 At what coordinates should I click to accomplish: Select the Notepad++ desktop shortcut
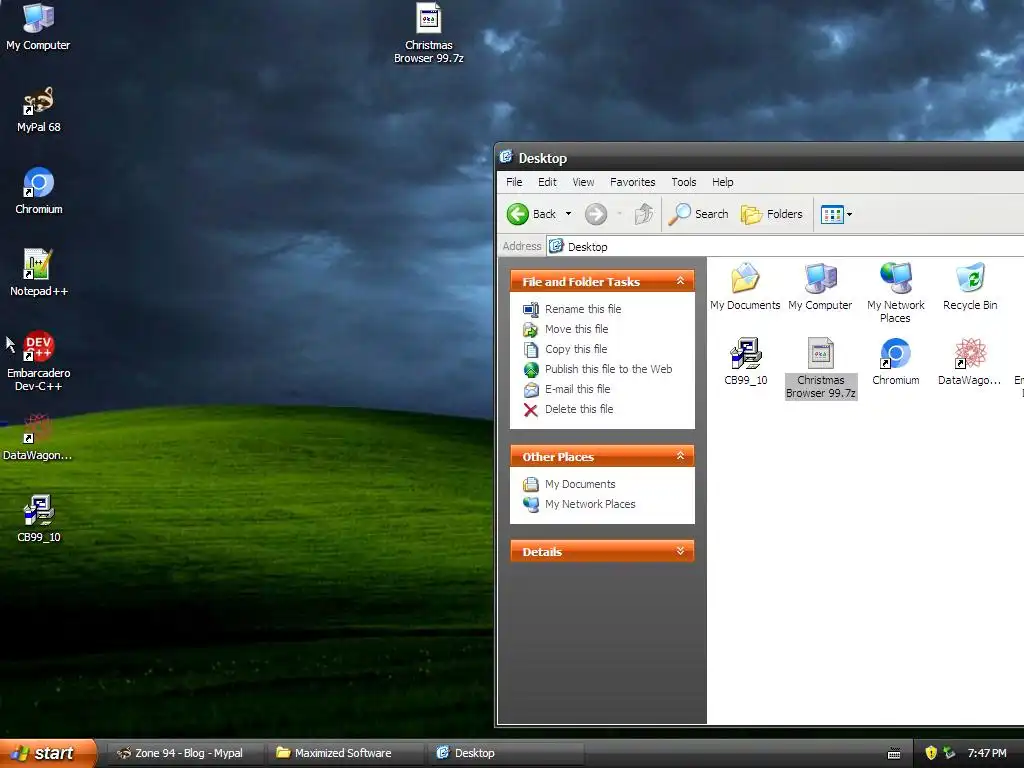click(x=39, y=273)
